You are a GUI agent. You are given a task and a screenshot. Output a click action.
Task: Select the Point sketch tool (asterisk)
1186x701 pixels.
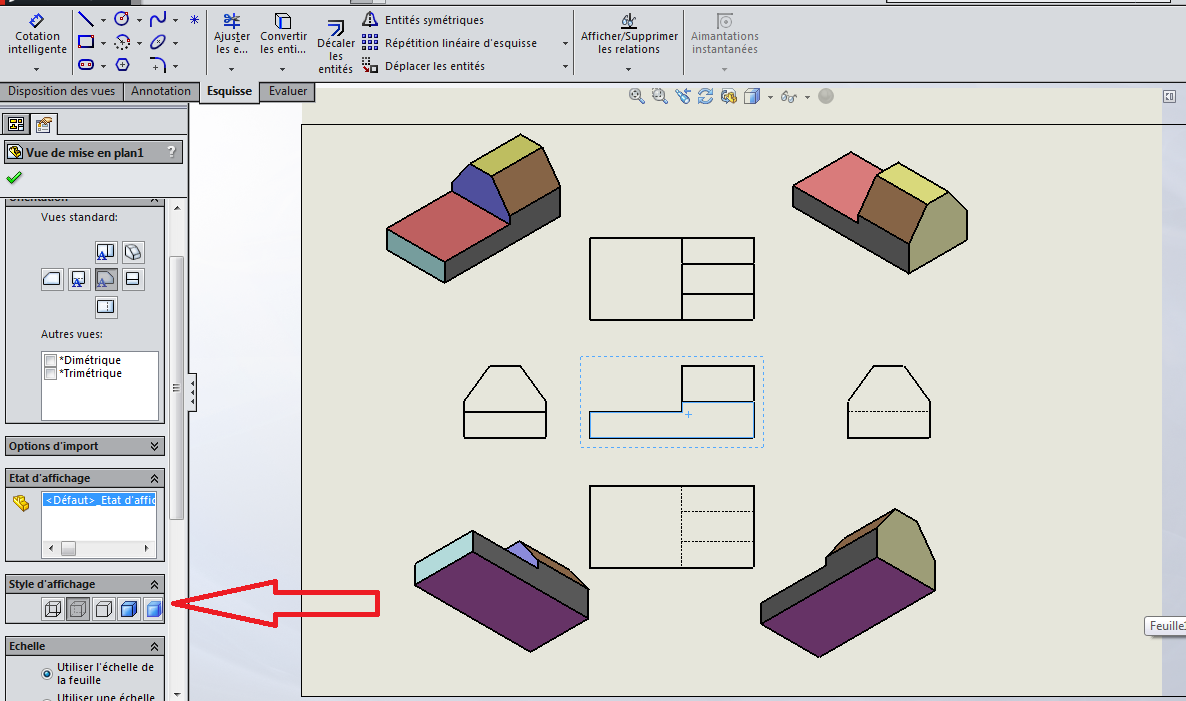point(194,20)
